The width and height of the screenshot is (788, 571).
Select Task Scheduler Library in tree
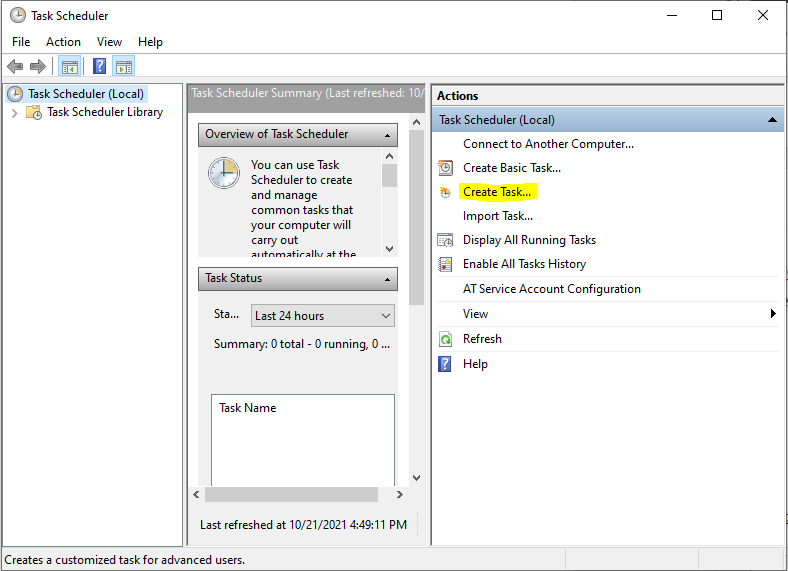click(x=105, y=112)
